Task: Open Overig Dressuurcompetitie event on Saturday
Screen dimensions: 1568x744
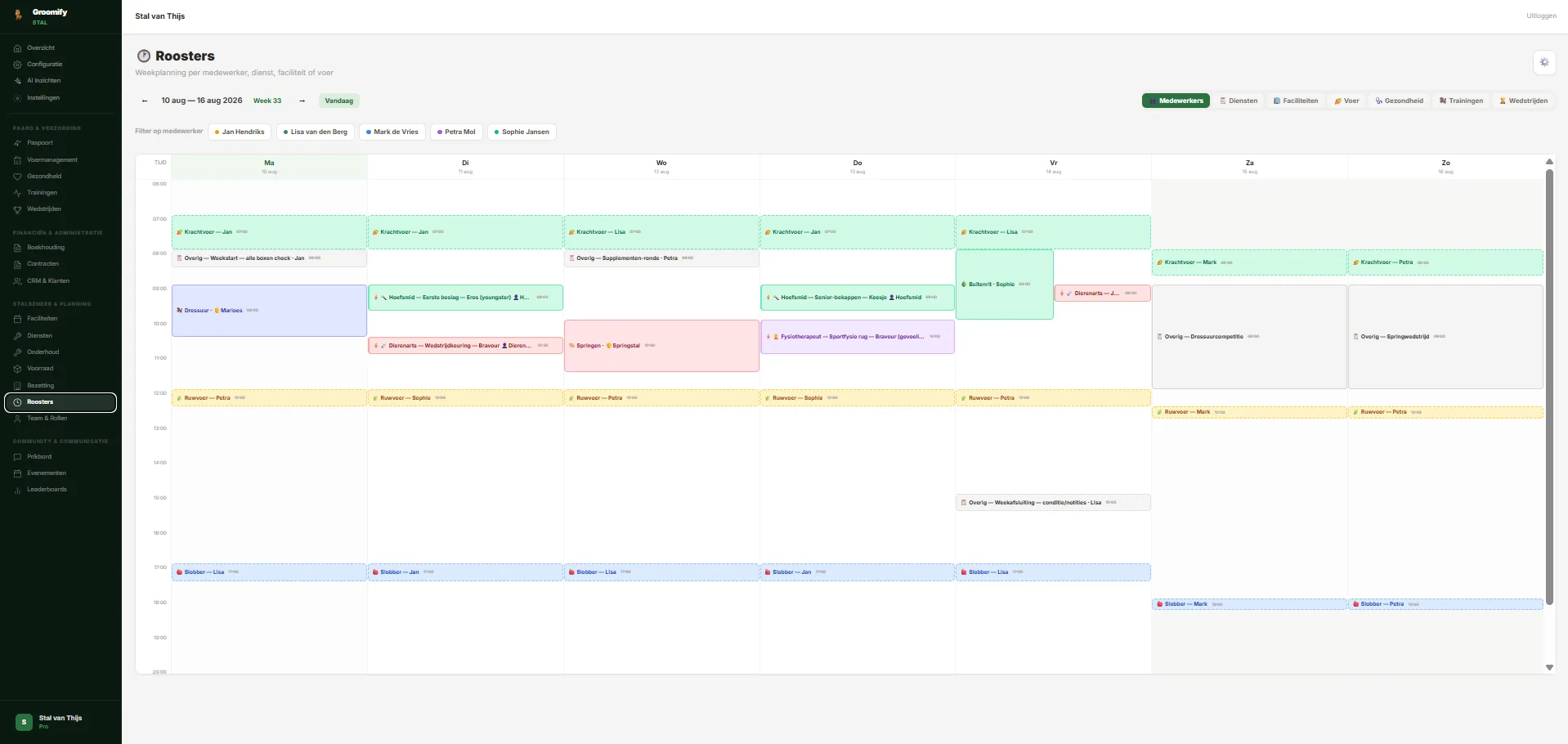Action: [1249, 337]
